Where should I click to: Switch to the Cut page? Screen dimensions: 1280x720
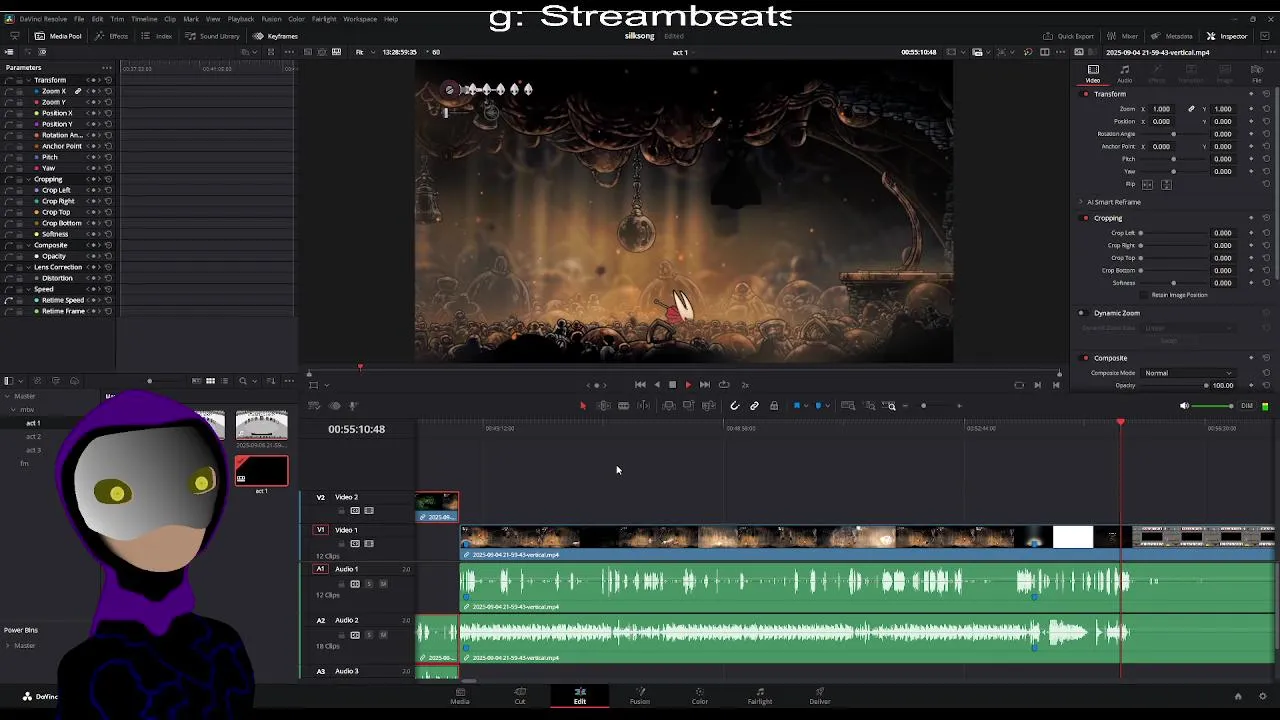520,695
